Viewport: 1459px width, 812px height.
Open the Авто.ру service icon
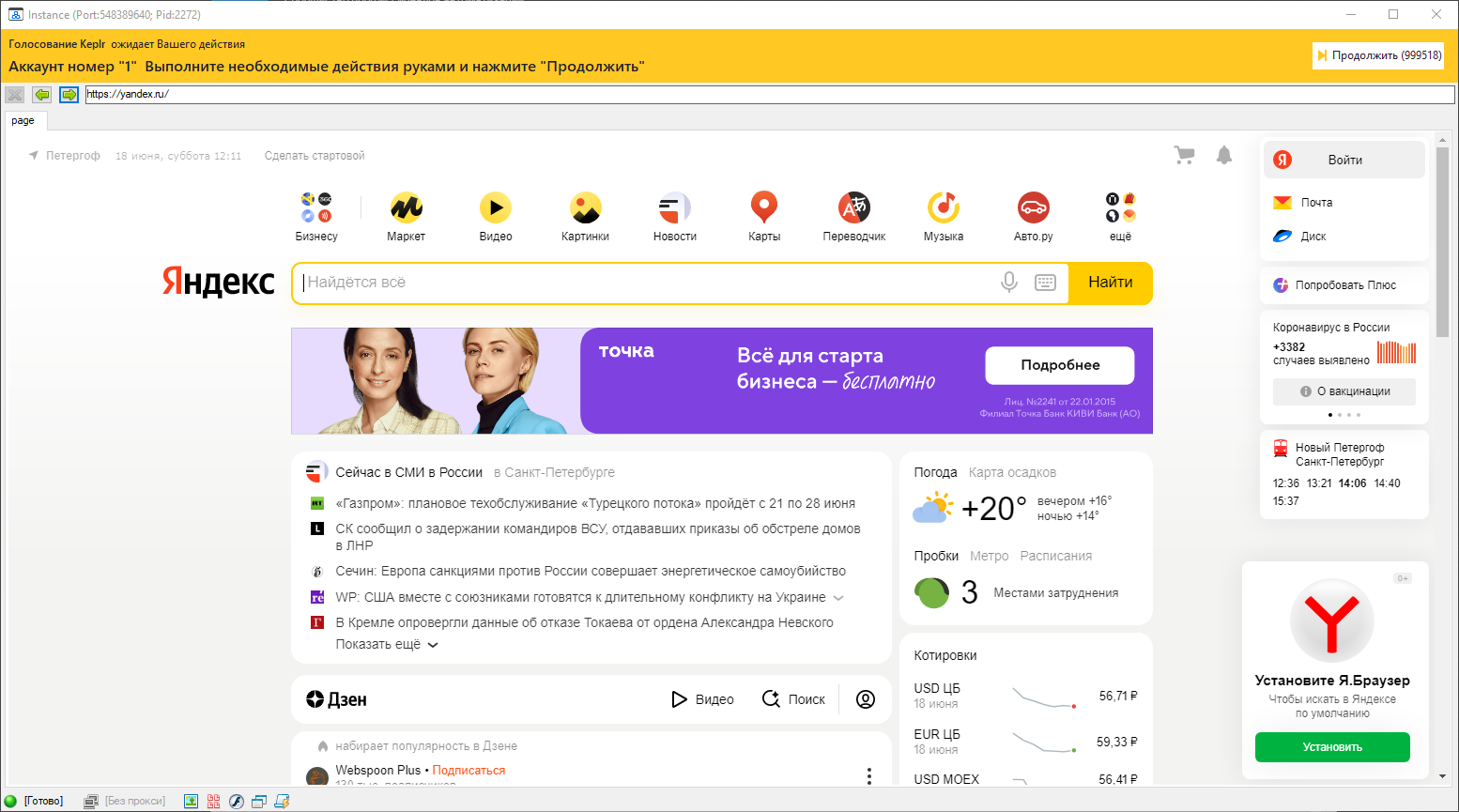pyautogui.click(x=1034, y=207)
